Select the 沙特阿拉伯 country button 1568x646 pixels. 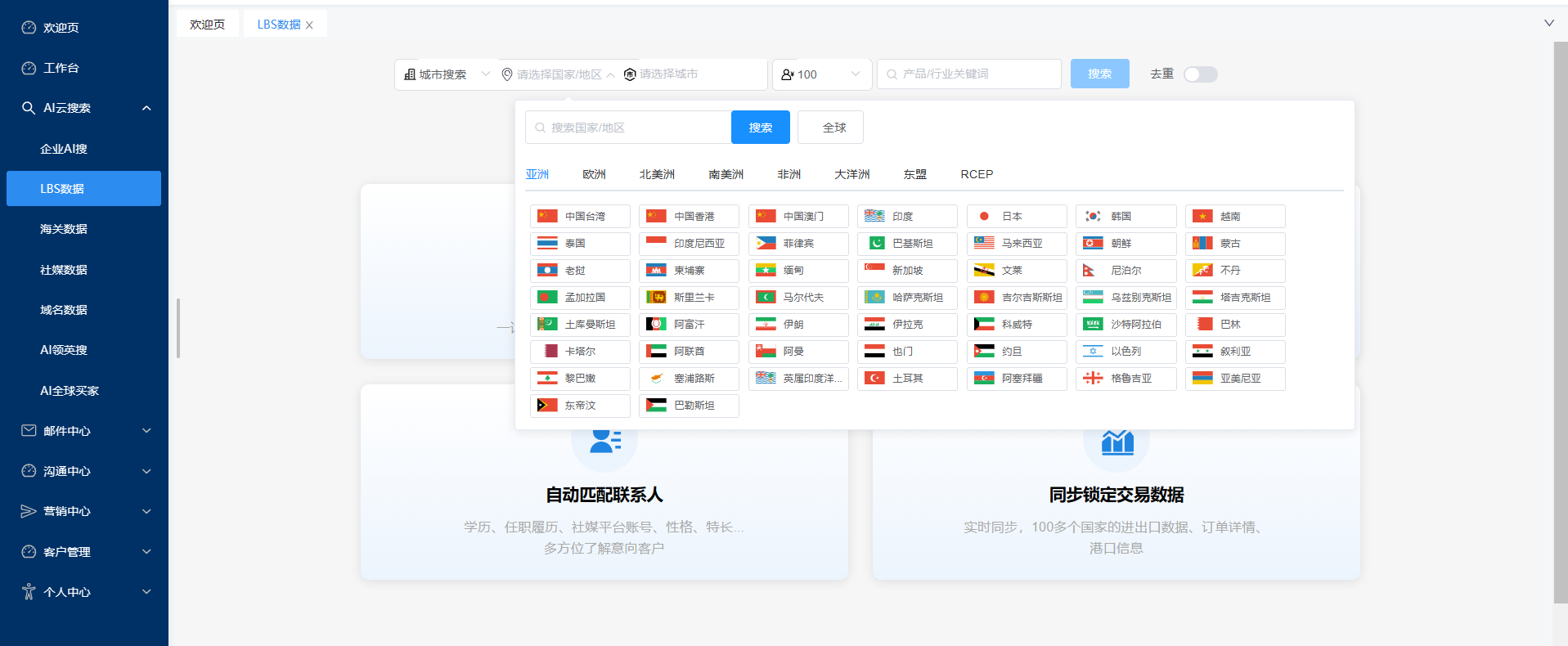(1125, 324)
